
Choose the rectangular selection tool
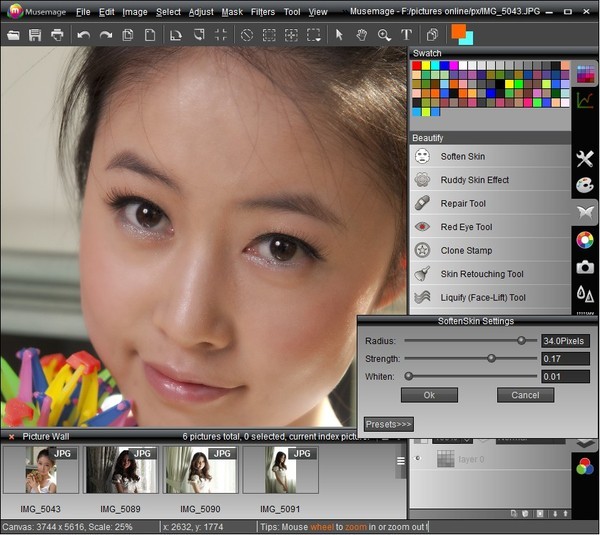(269, 35)
